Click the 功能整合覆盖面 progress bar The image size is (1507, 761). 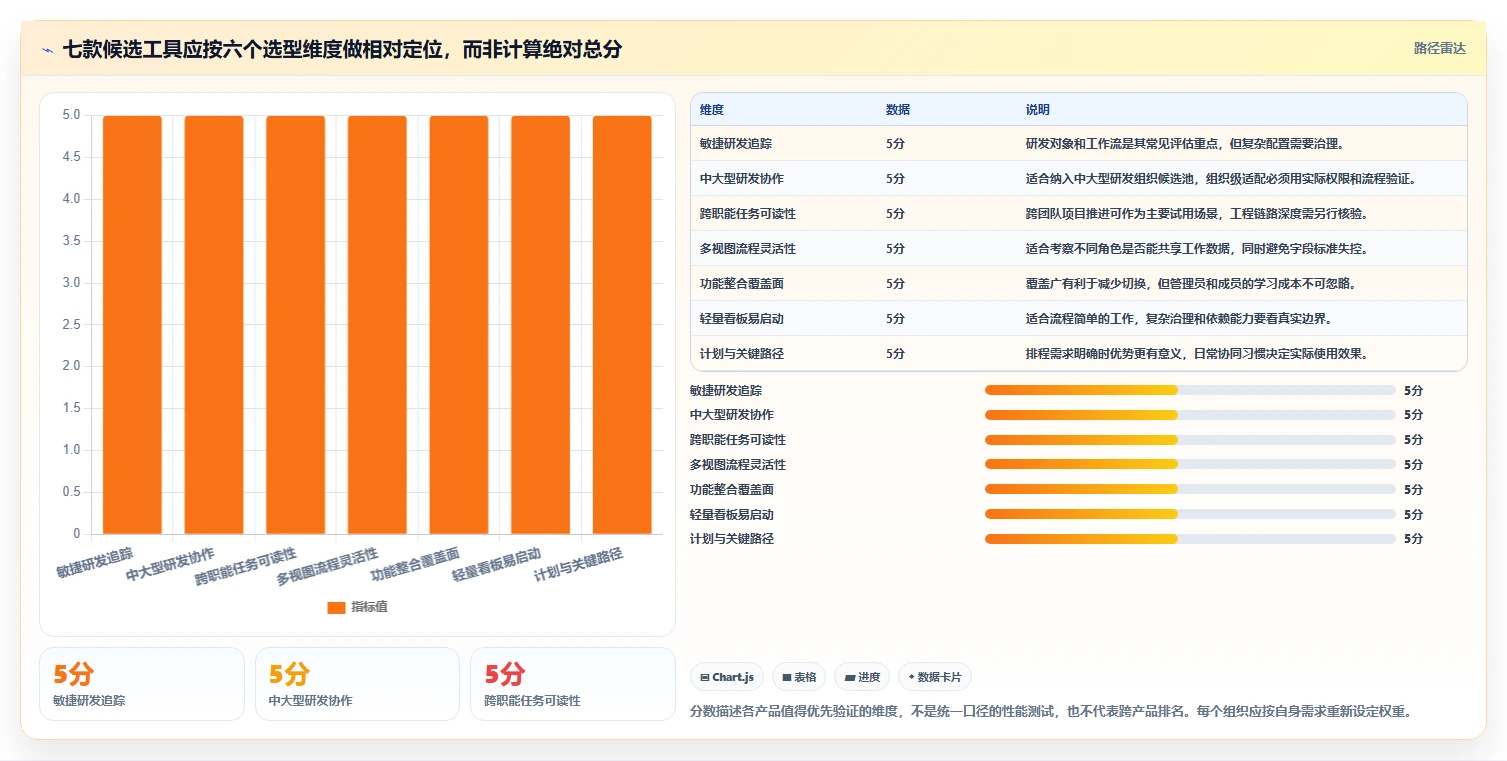click(x=1190, y=489)
